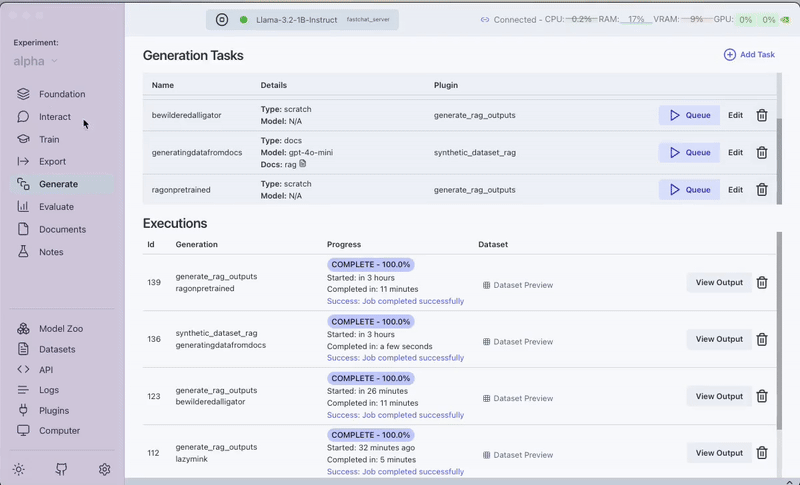800x485 pixels.
Task: Open settings gear icon in sidebar footer
Action: point(104,469)
